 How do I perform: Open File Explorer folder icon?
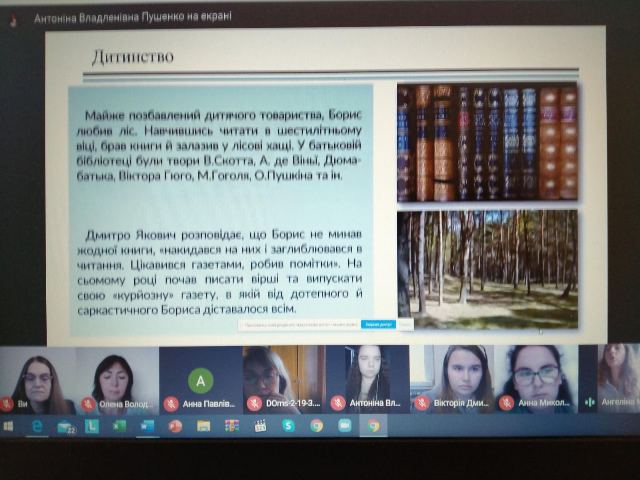(x=203, y=426)
